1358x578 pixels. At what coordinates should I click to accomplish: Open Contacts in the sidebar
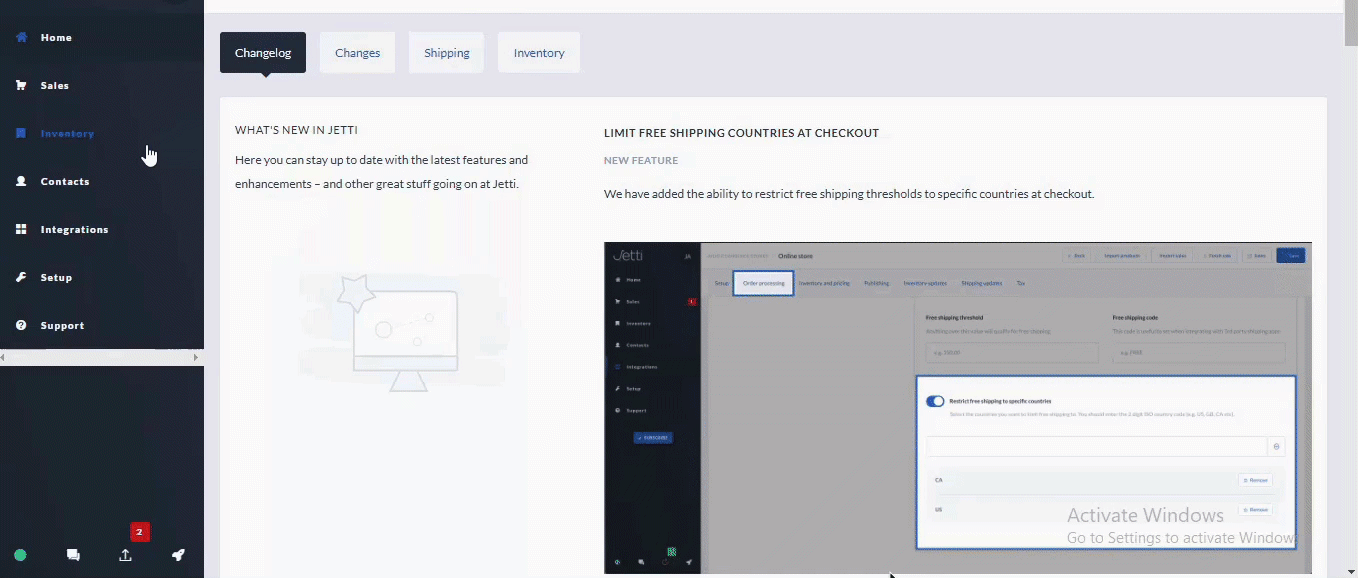click(52, 181)
